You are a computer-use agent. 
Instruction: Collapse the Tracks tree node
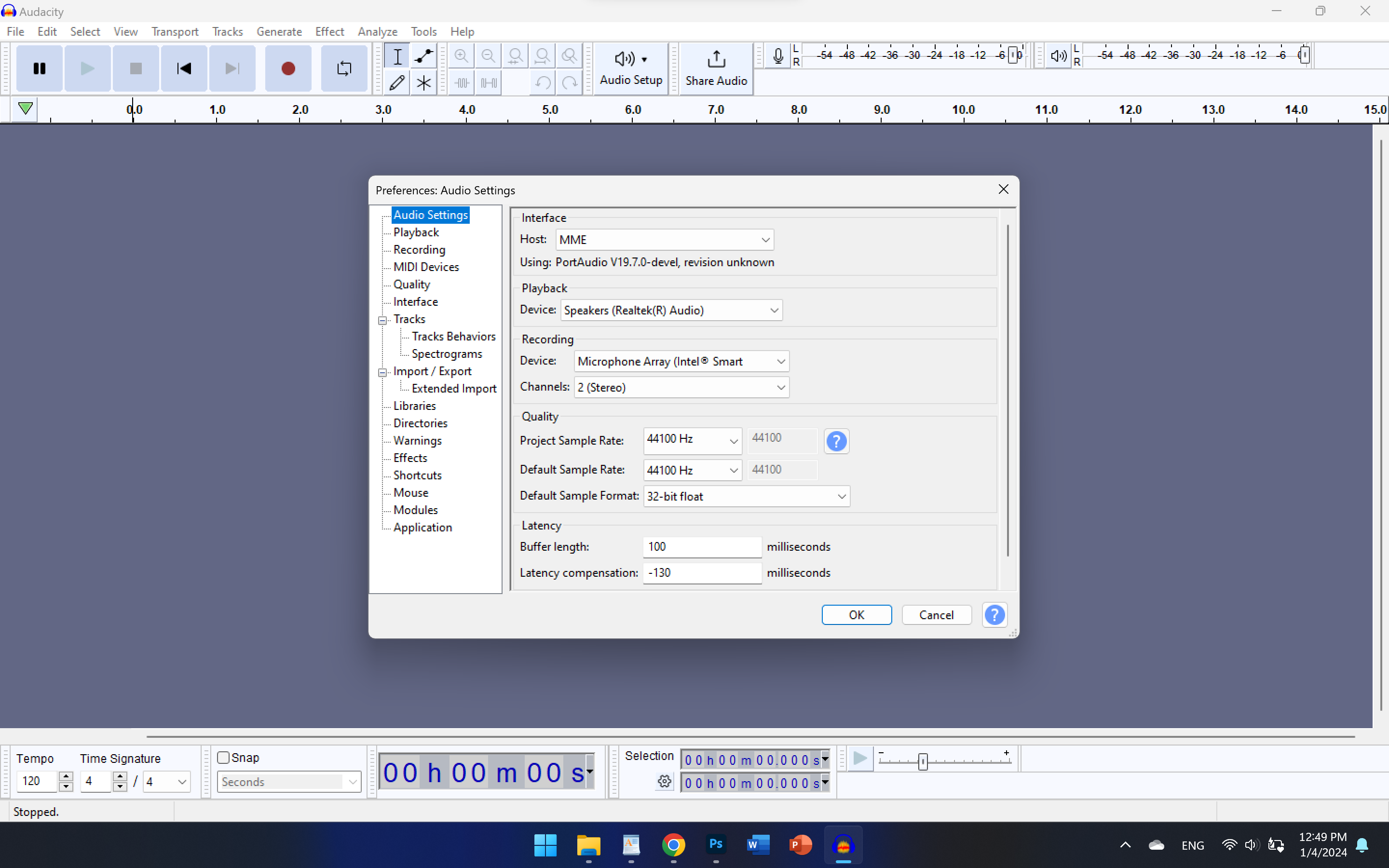(x=382, y=320)
